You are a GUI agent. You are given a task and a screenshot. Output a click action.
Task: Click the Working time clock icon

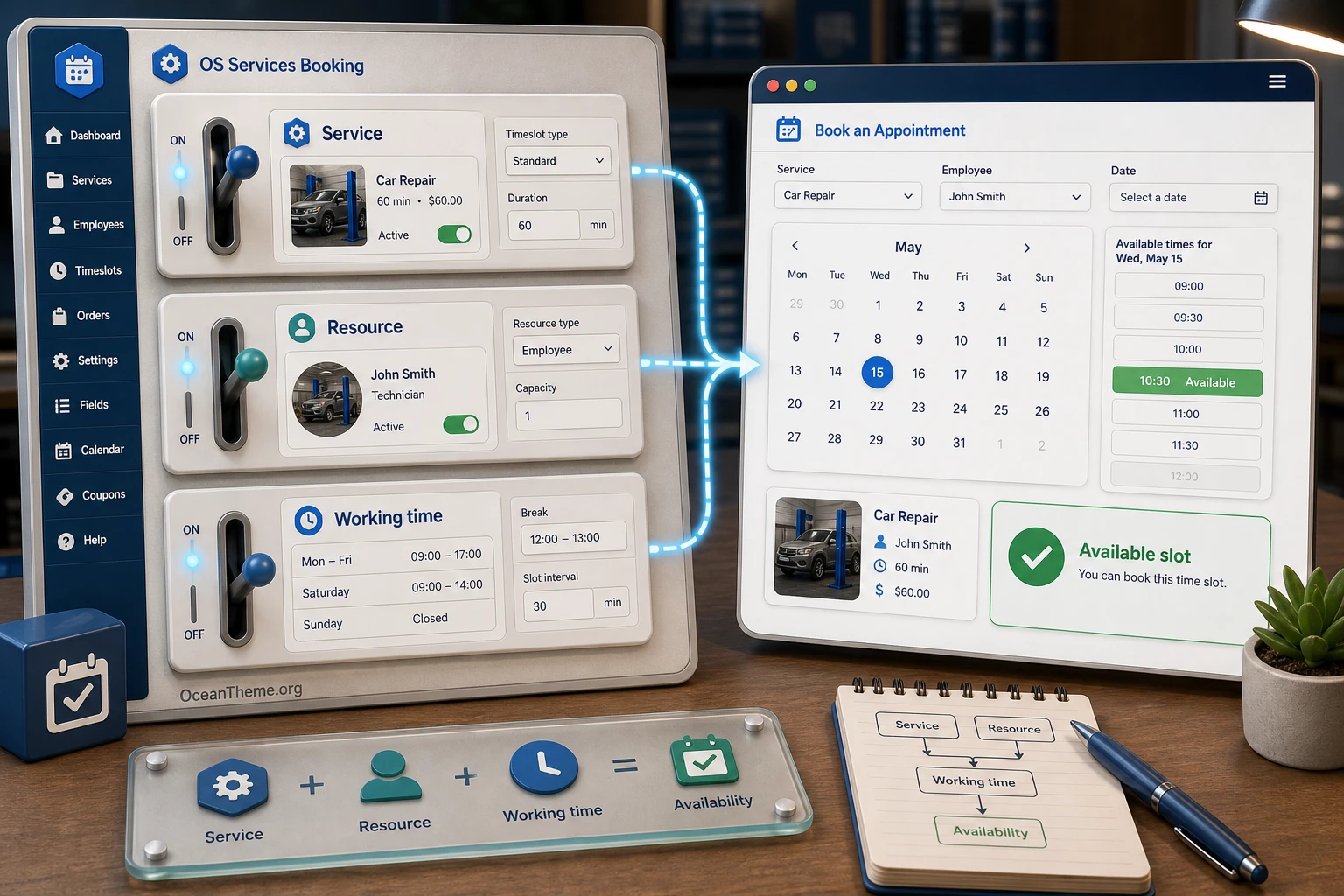[x=308, y=521]
